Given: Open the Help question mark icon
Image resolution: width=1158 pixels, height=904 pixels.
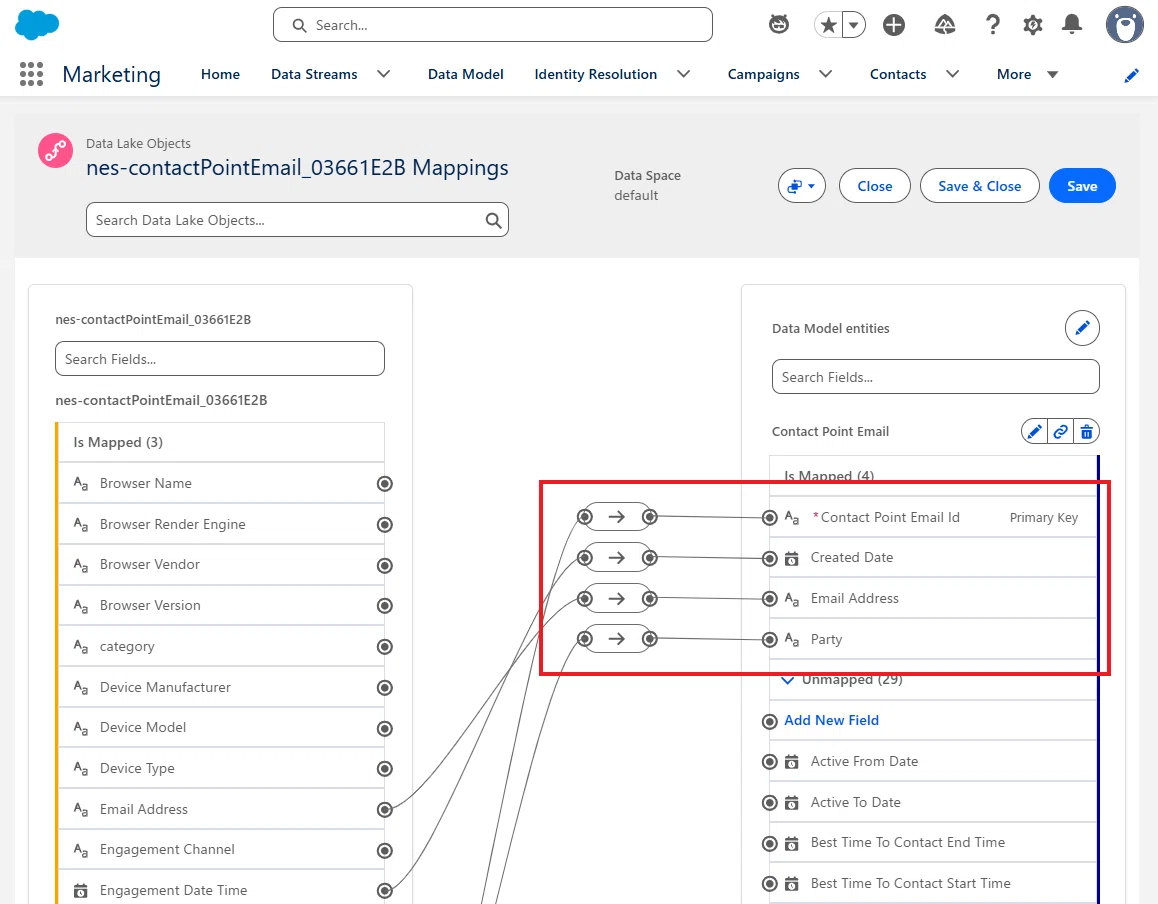Looking at the screenshot, I should coord(993,25).
